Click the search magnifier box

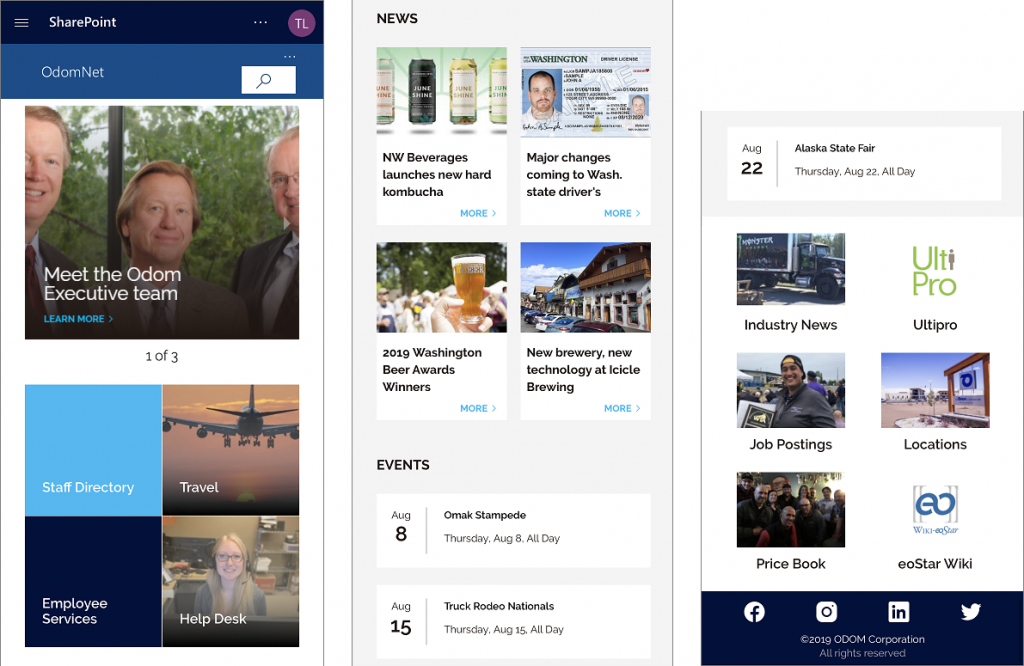click(x=268, y=80)
